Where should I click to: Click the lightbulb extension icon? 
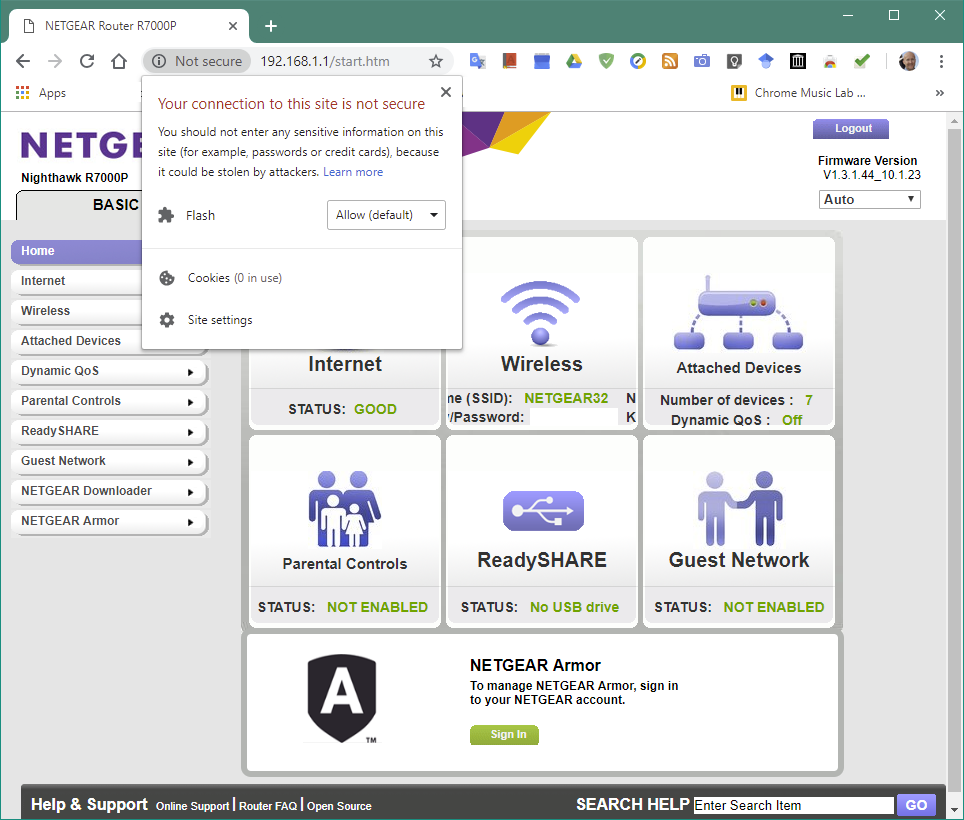point(734,61)
